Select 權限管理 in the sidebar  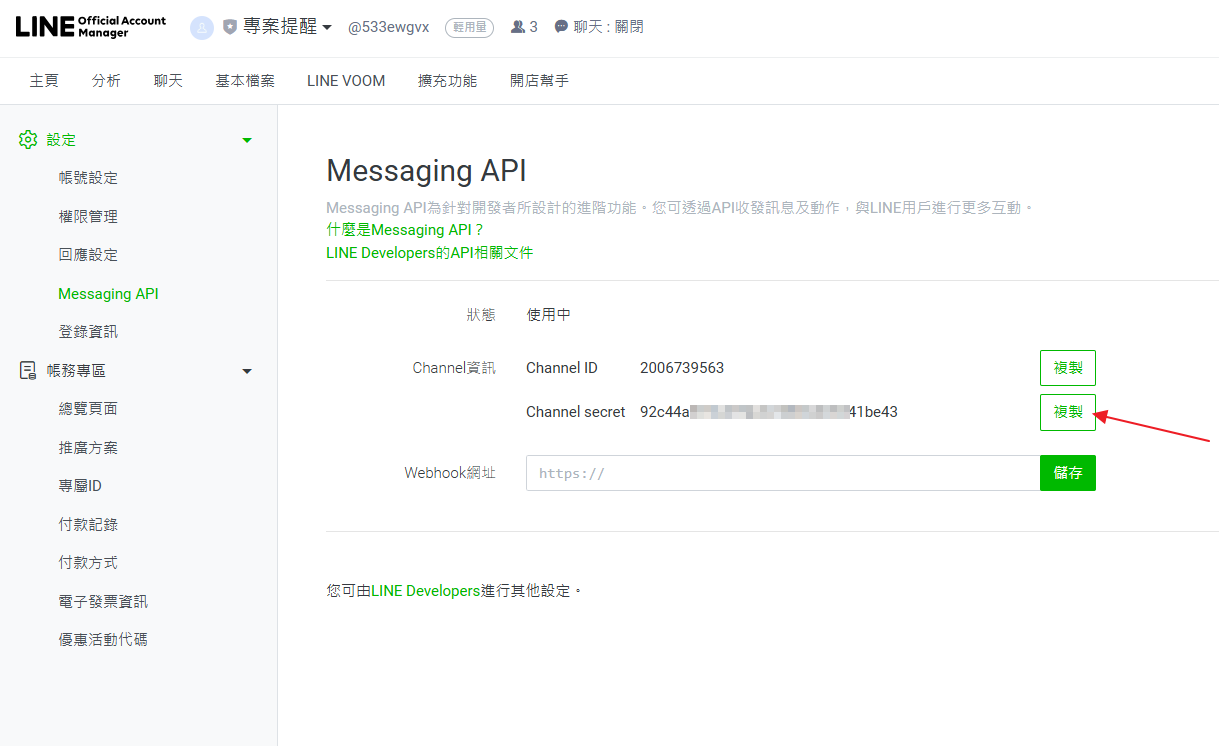coord(88,217)
